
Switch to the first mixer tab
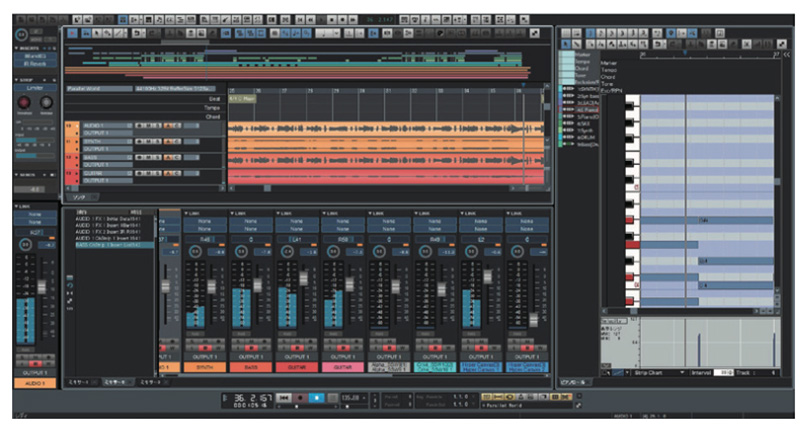click(82, 382)
